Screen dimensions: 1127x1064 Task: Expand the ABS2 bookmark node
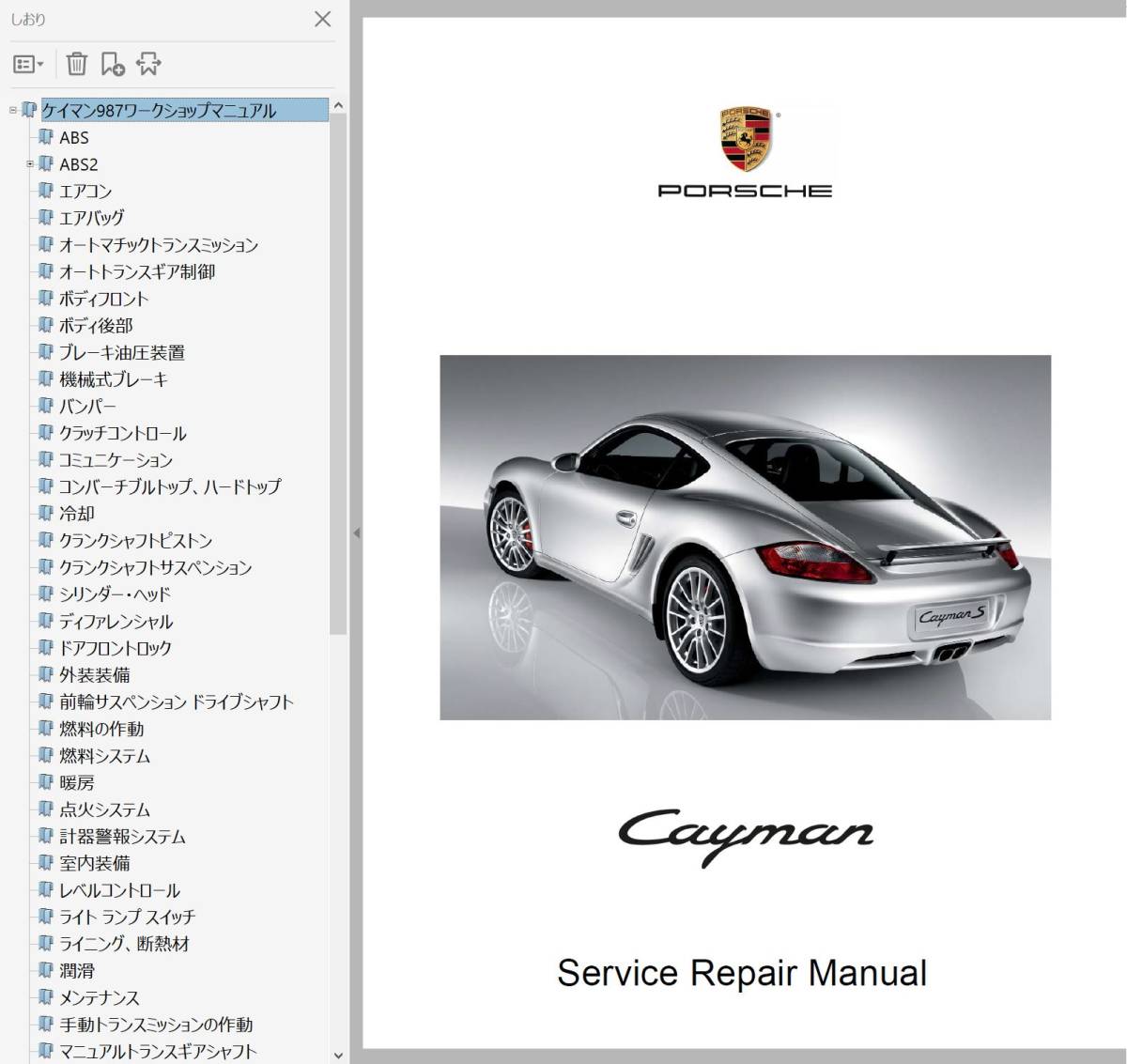pyautogui.click(x=30, y=164)
